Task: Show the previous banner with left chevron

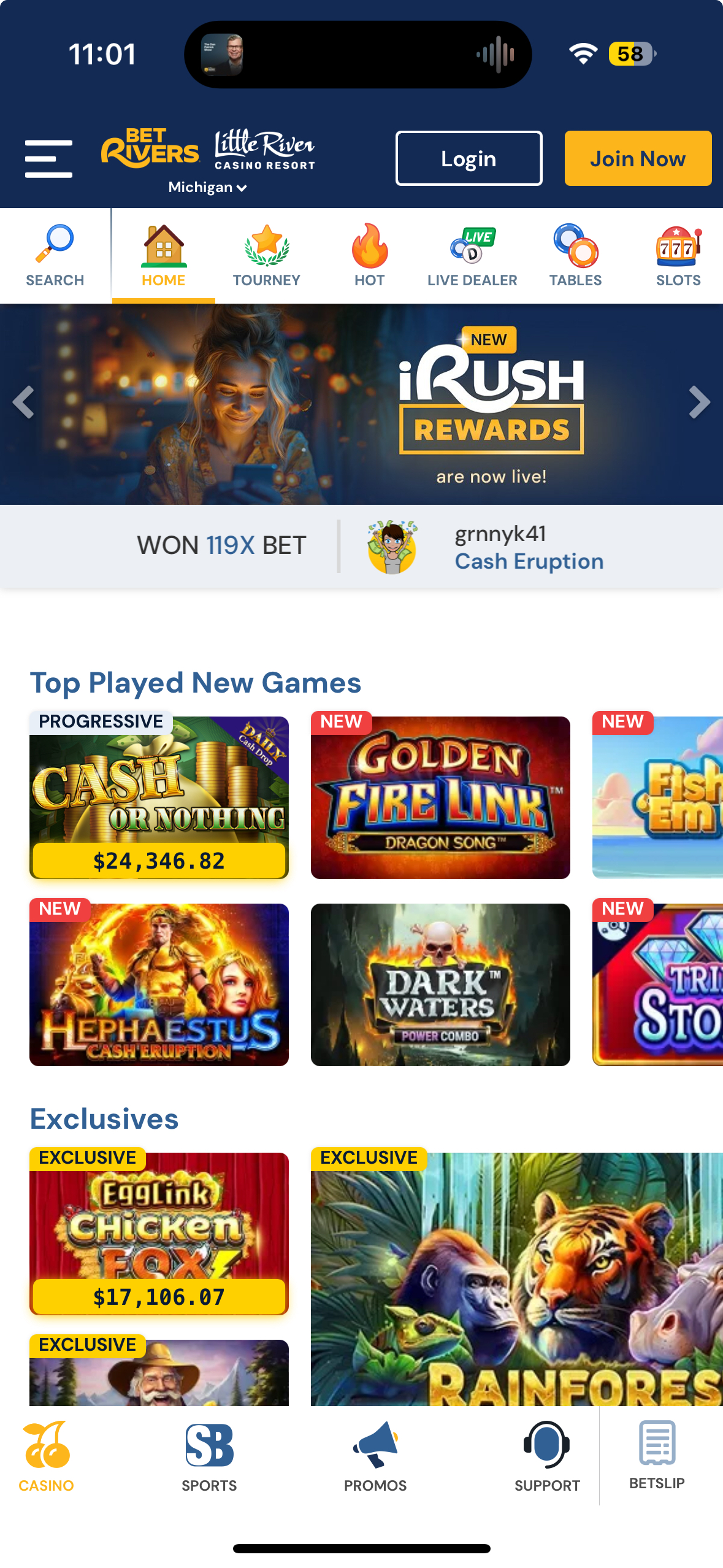Action: pyautogui.click(x=23, y=402)
